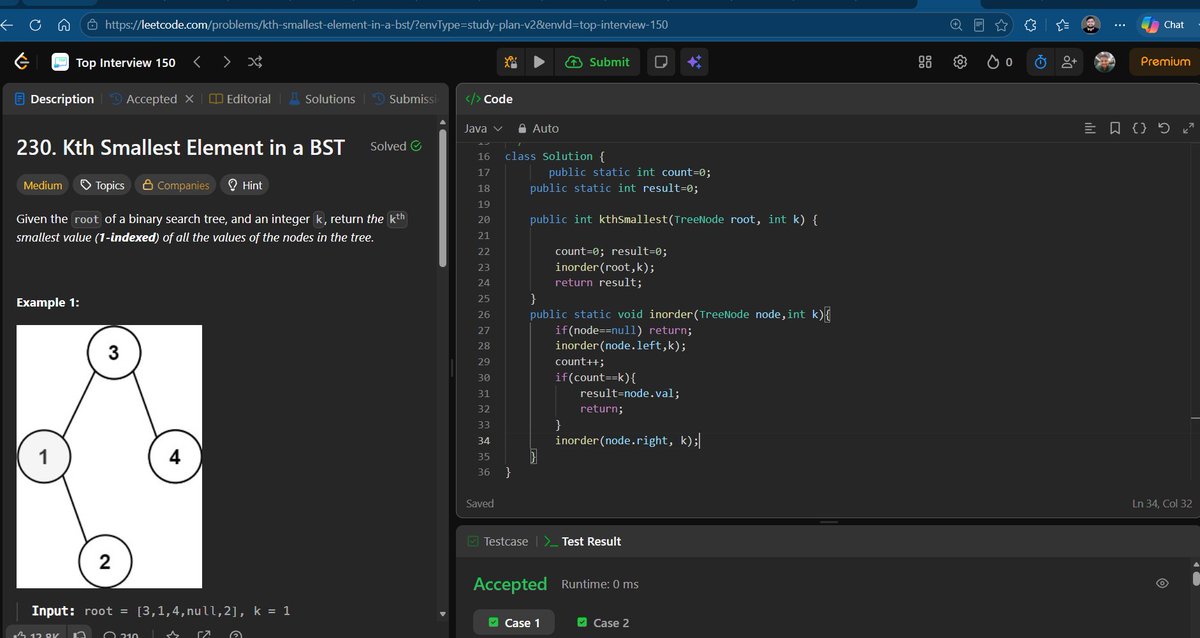
Task: Click the Medium difficulty tag
Action: point(43,185)
